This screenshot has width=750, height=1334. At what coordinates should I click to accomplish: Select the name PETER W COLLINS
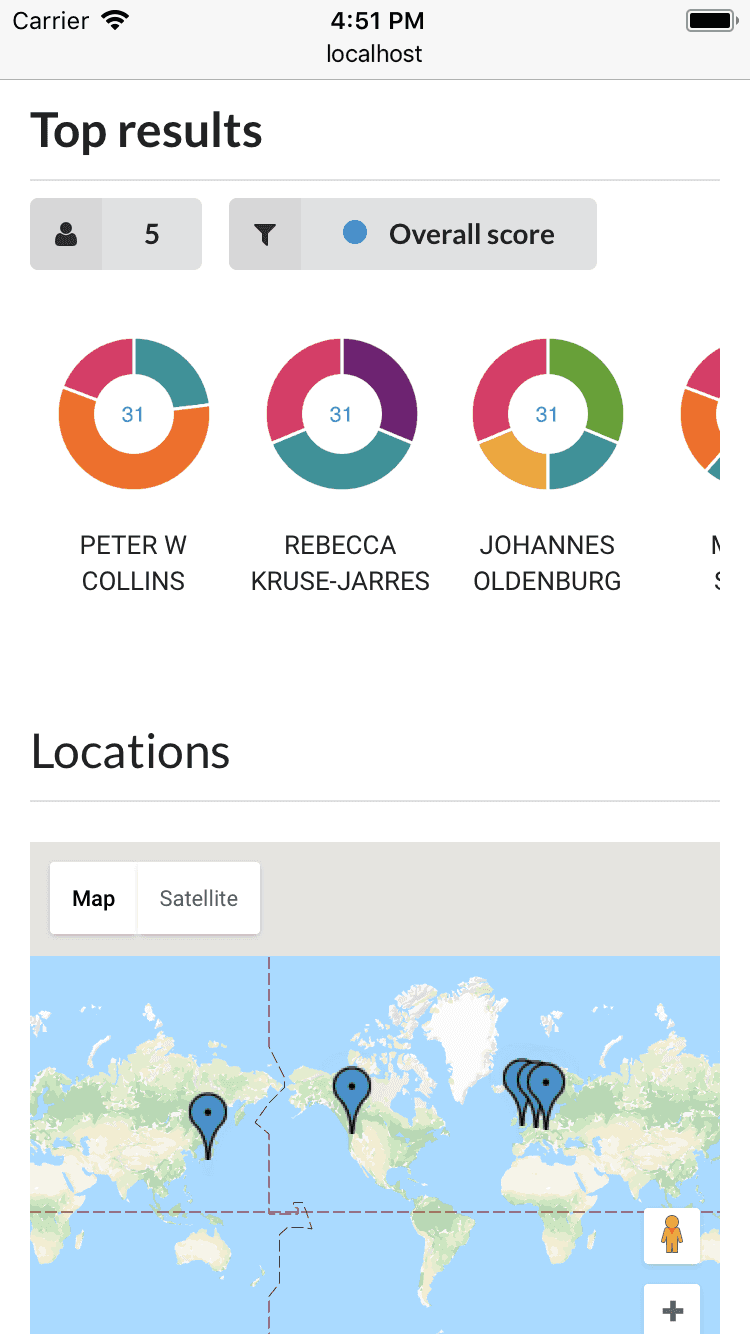(x=134, y=563)
